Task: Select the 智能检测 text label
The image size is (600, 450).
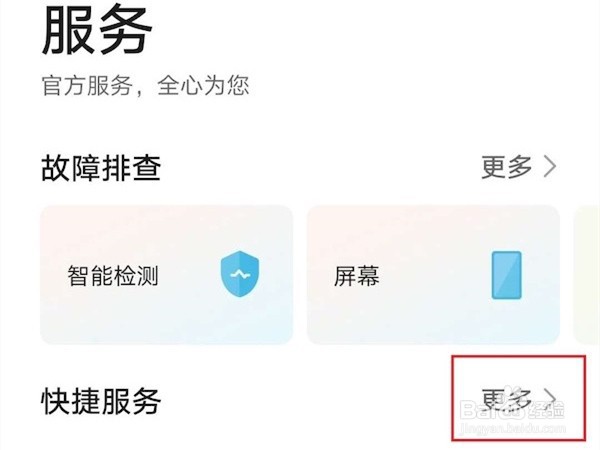Action: (113, 276)
